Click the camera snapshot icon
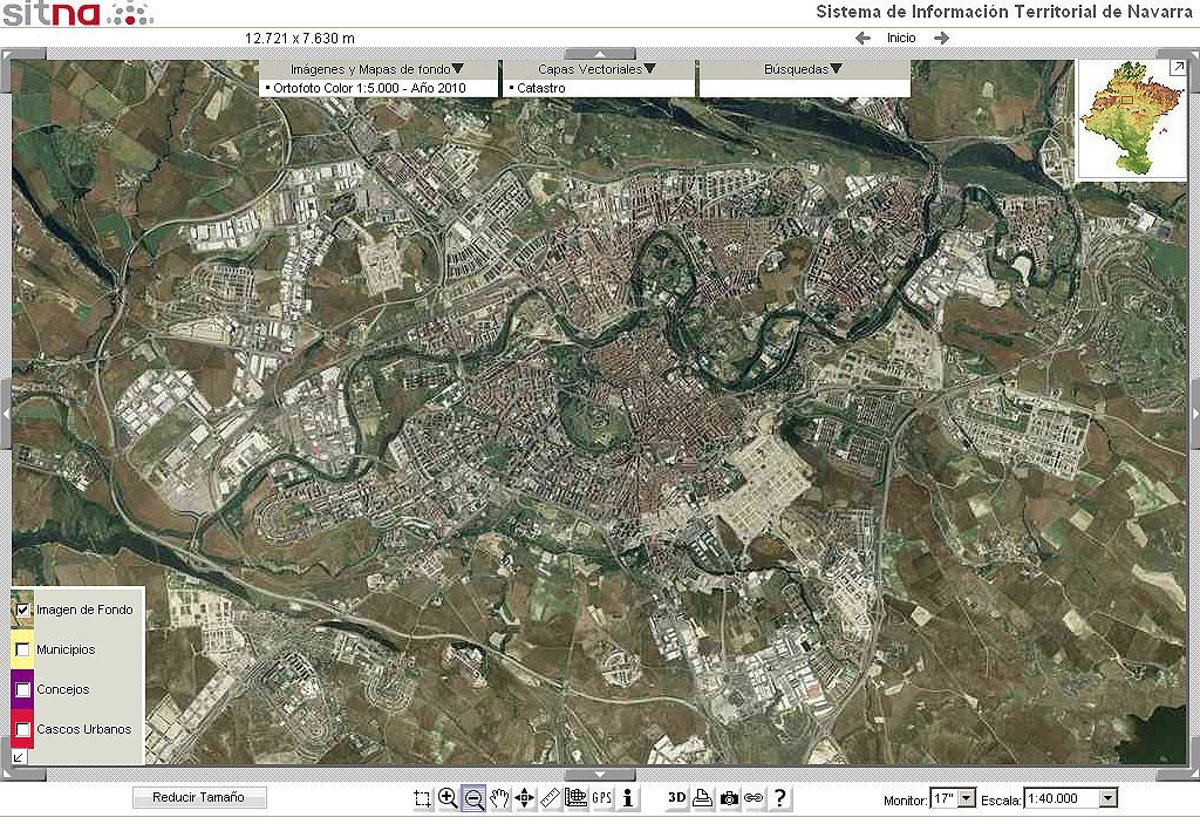The height and width of the screenshot is (824, 1200). (x=730, y=797)
